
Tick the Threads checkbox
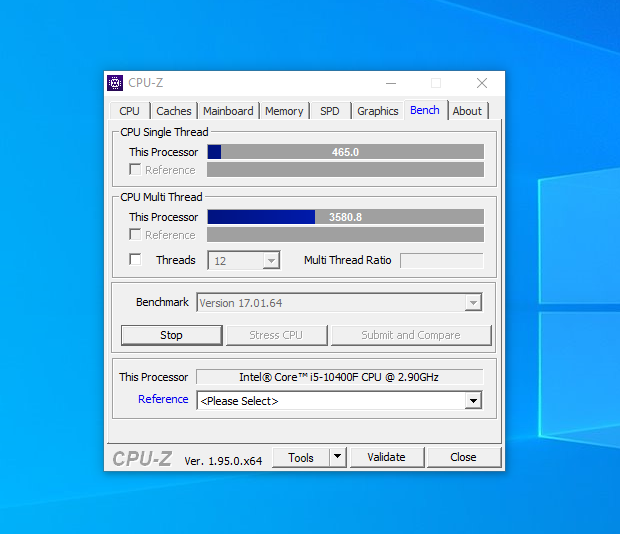click(x=135, y=260)
